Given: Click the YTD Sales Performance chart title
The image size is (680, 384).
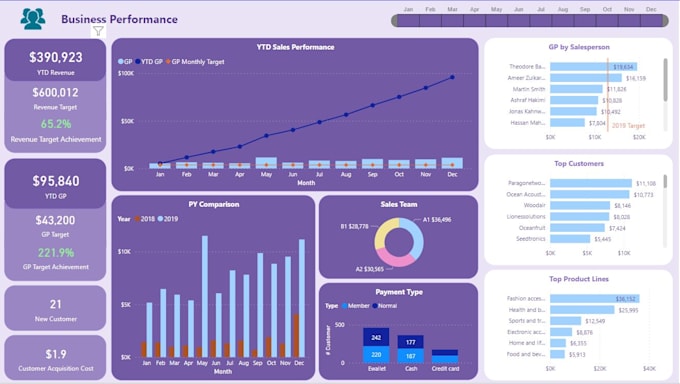Looking at the screenshot, I should (295, 47).
